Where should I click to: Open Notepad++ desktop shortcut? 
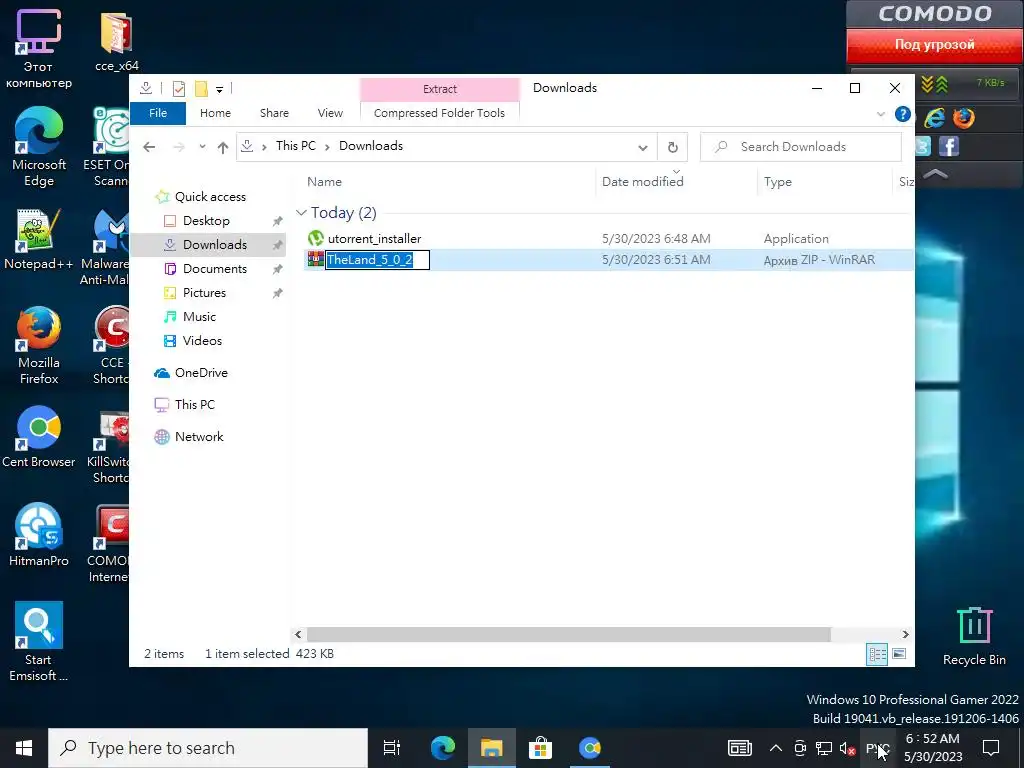pyautogui.click(x=39, y=239)
